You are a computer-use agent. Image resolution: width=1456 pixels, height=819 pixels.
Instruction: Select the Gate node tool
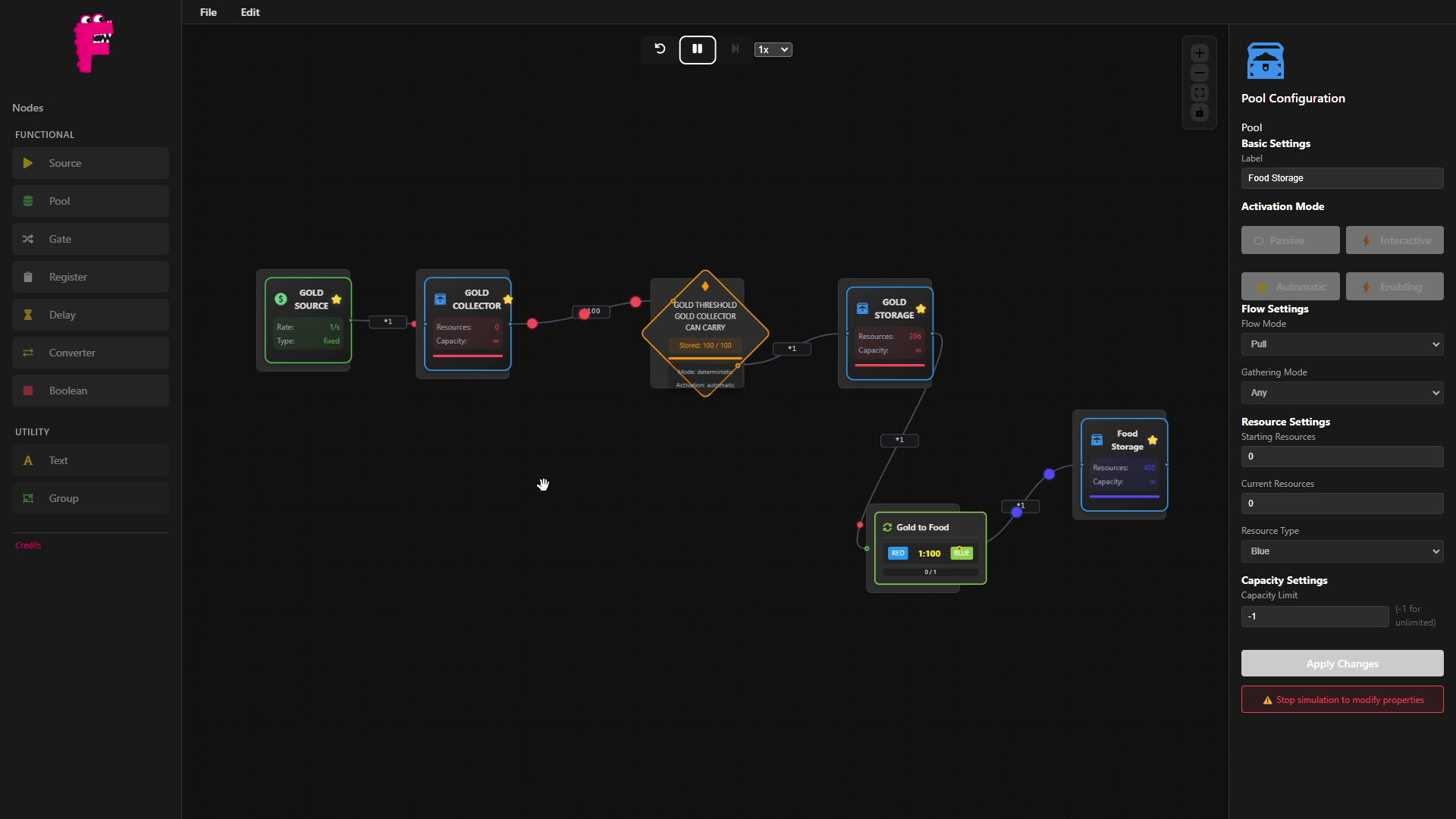tap(90, 238)
